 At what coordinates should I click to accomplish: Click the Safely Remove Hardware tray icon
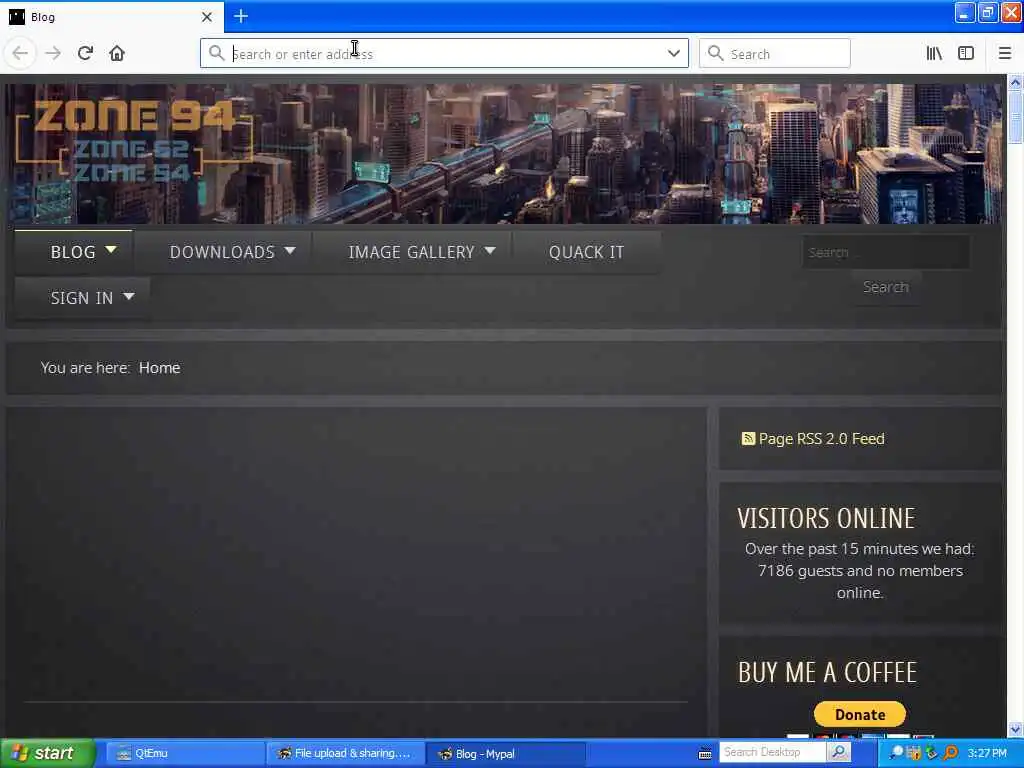[x=932, y=753]
